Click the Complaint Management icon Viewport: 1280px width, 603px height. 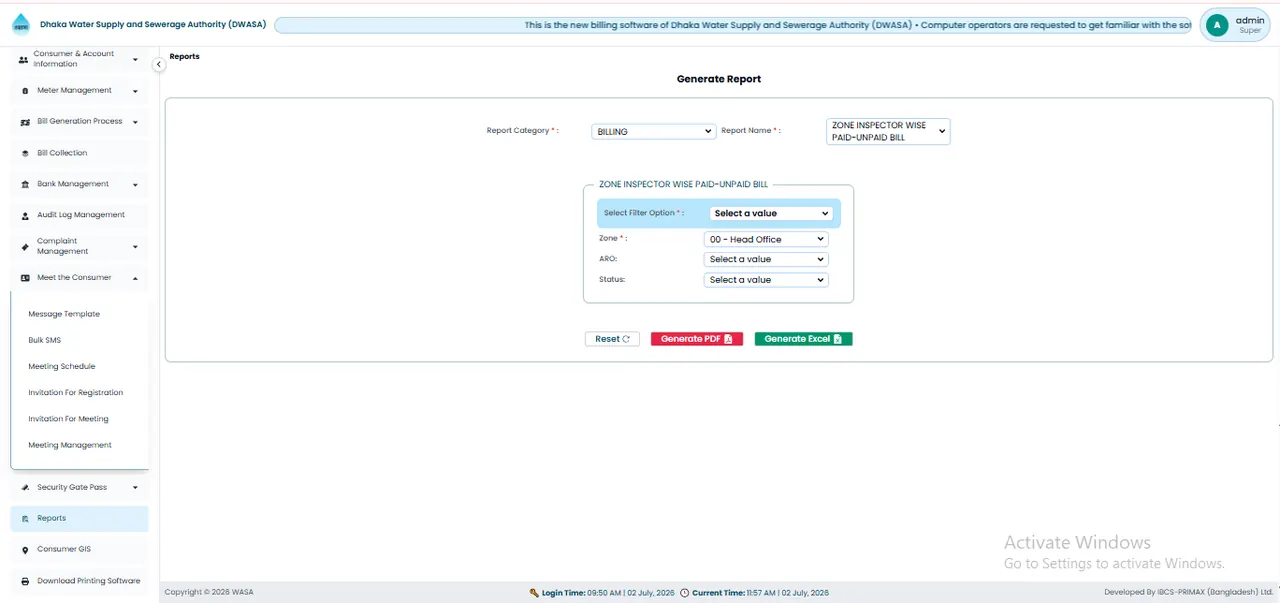click(25, 246)
